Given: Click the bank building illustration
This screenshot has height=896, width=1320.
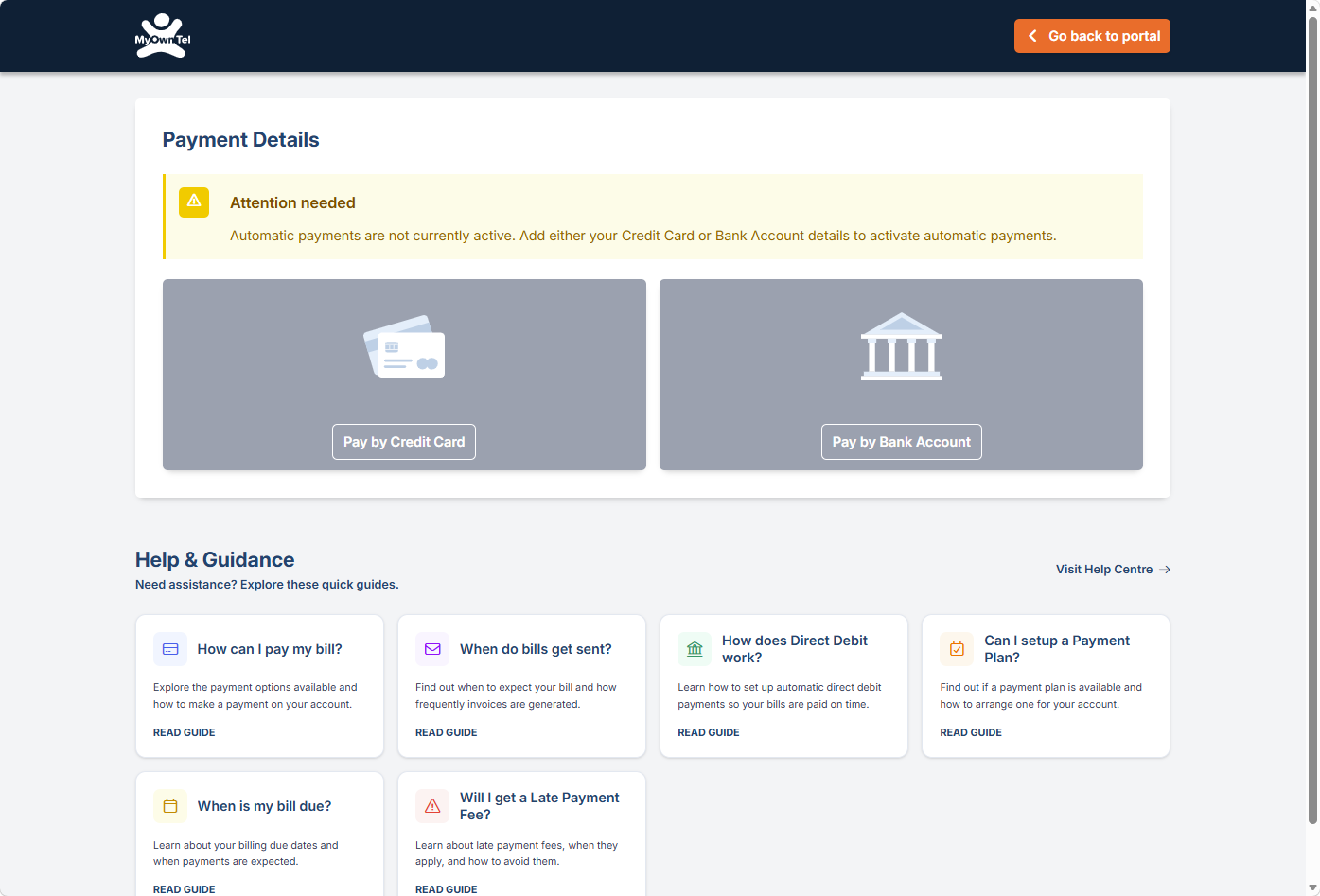Looking at the screenshot, I should (x=902, y=346).
